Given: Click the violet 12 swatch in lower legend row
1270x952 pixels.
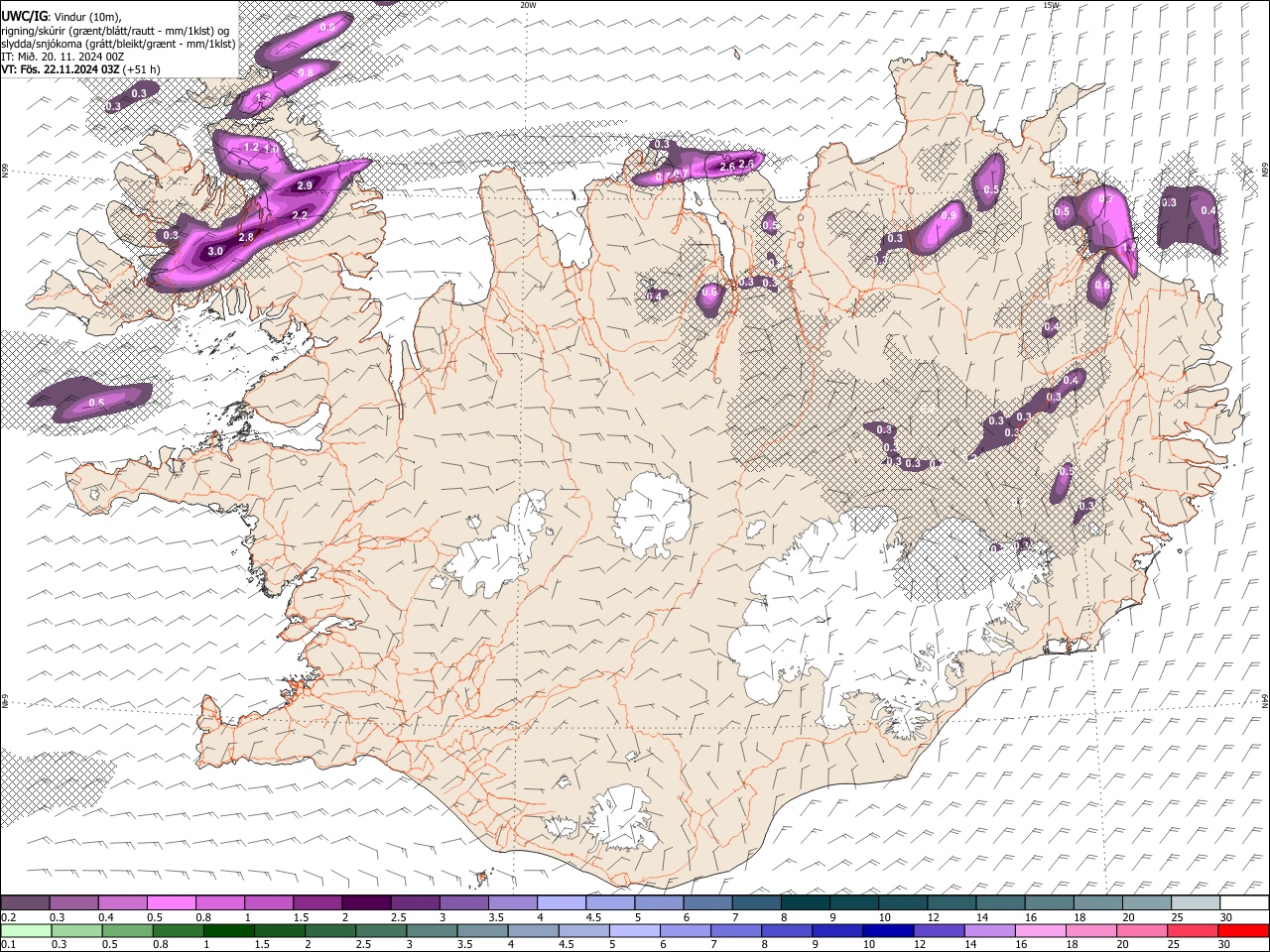Looking at the screenshot, I should click(939, 930).
